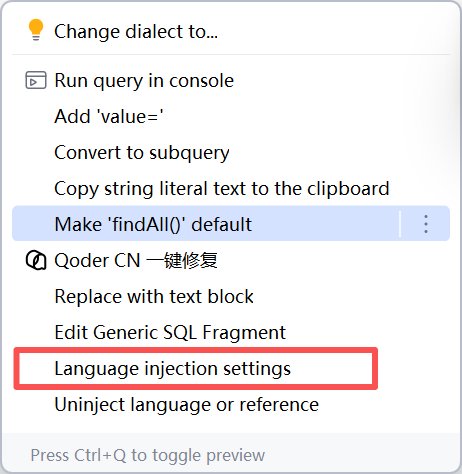Click the separator line under Change dialect

[x=231, y=54]
